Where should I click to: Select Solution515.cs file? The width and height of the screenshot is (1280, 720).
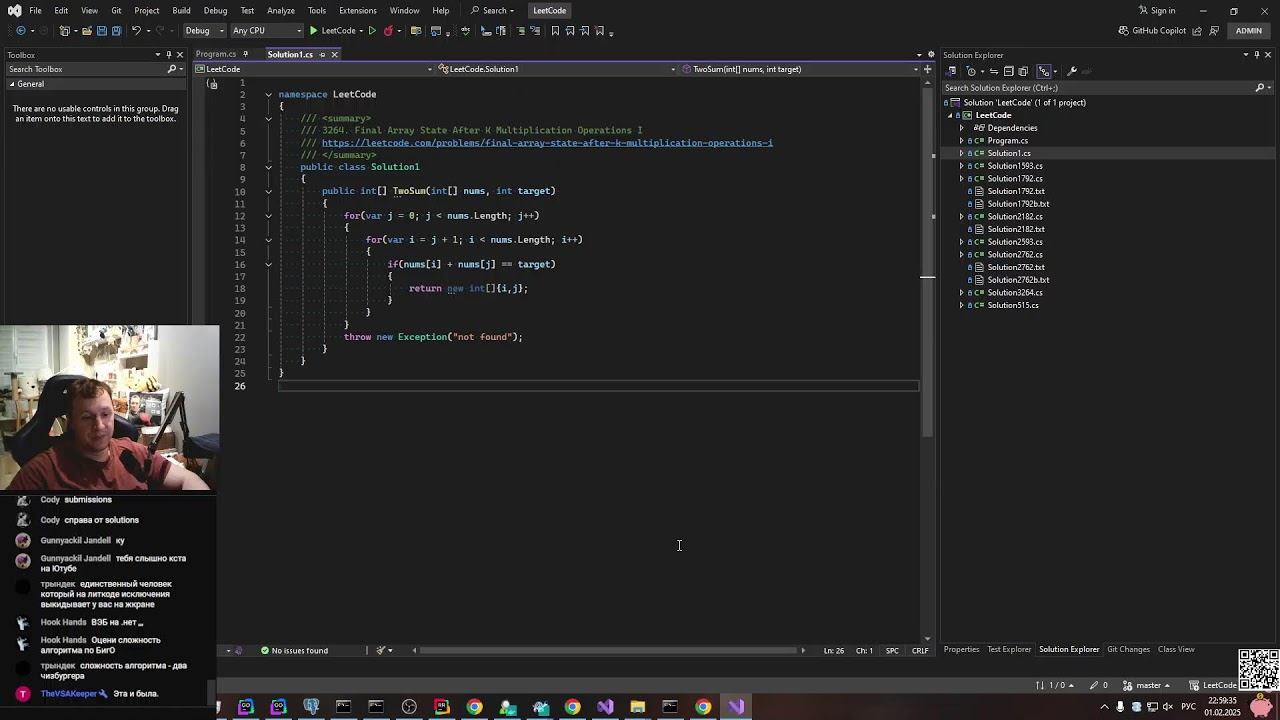coord(1013,305)
